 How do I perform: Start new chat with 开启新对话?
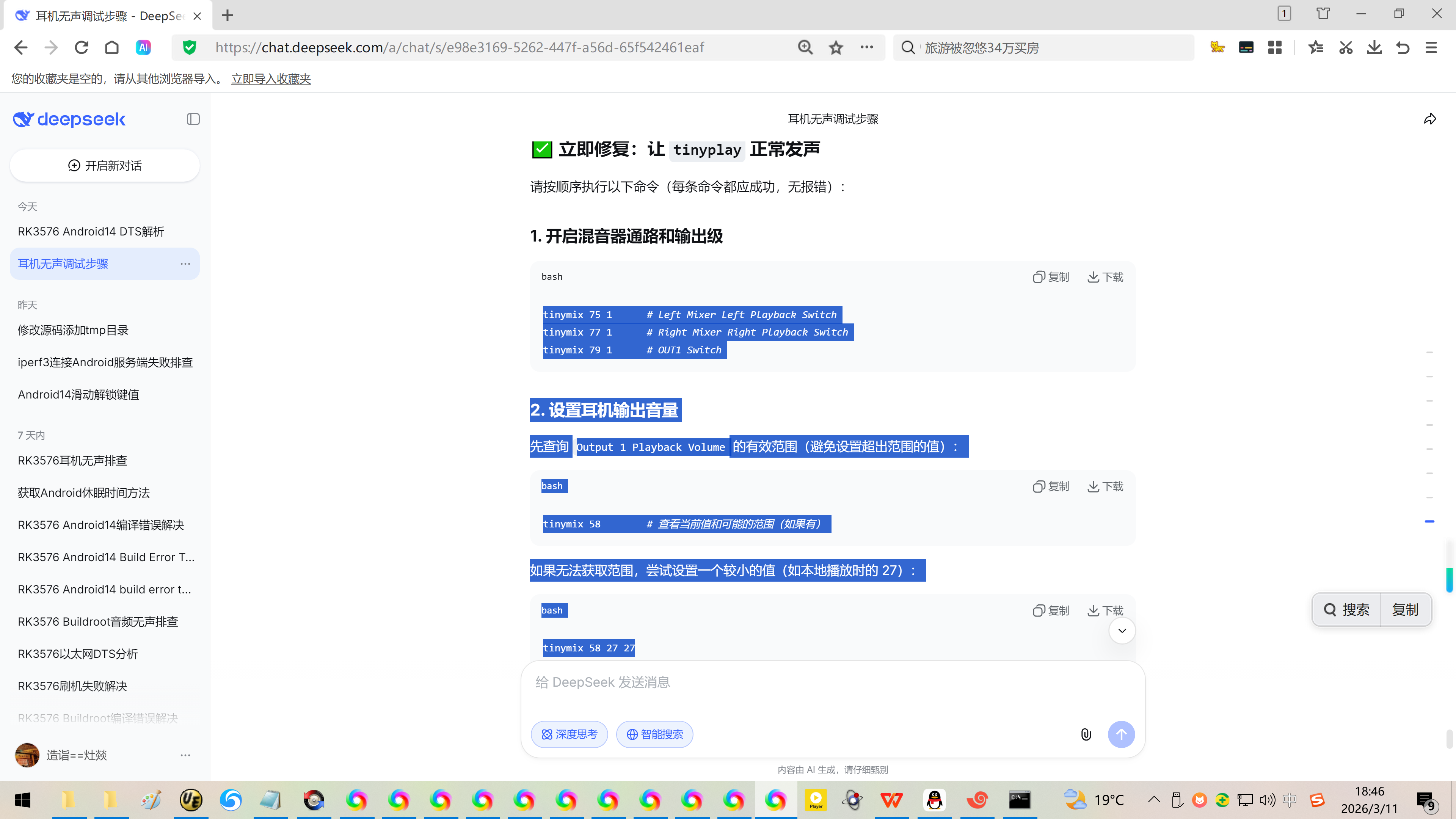point(105,166)
